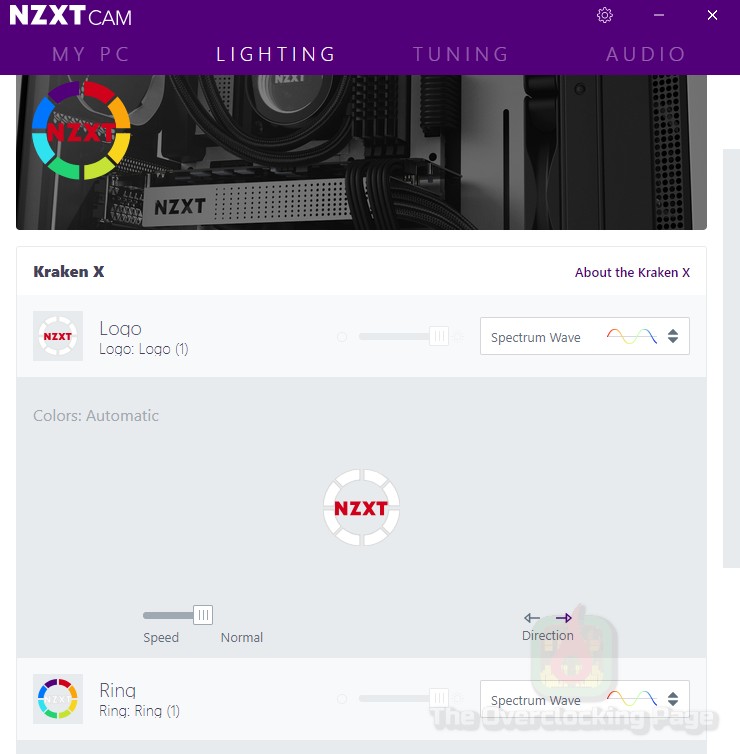Click the Speed slider handle
The width and height of the screenshot is (740, 754).
(x=203, y=615)
